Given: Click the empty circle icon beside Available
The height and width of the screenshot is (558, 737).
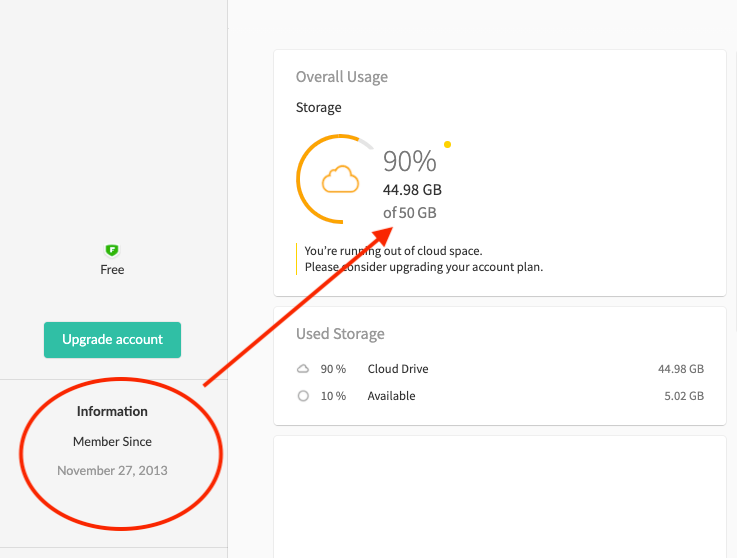Looking at the screenshot, I should point(303,396).
